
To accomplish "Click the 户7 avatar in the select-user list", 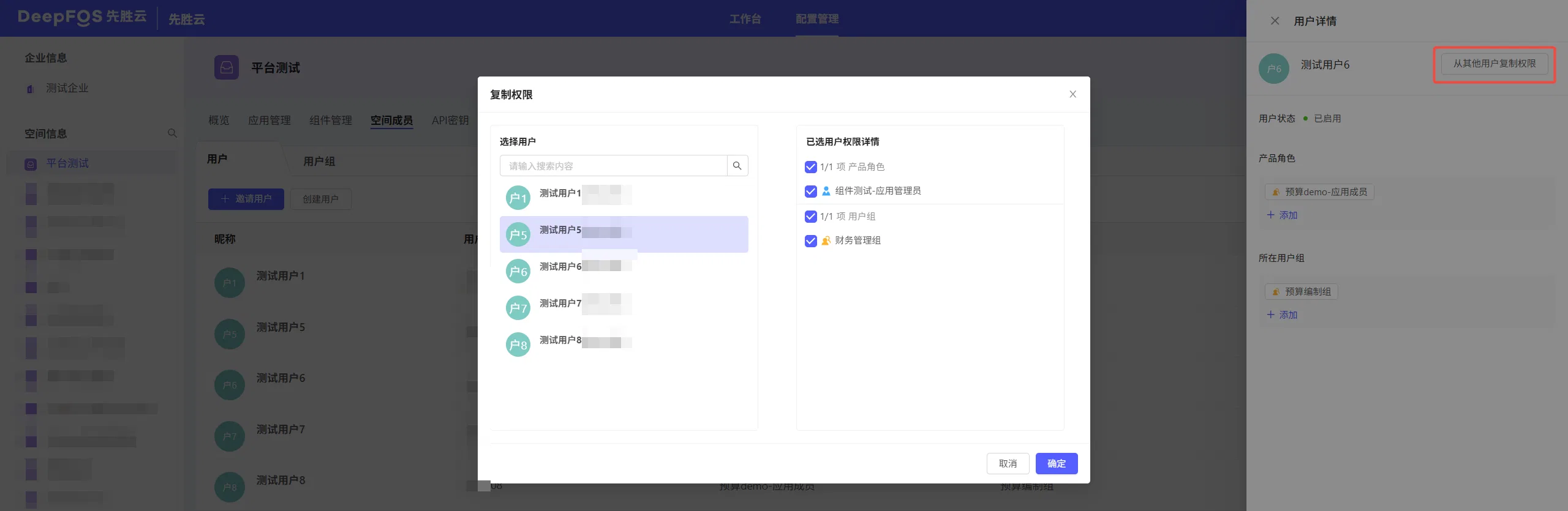I will 518,308.
